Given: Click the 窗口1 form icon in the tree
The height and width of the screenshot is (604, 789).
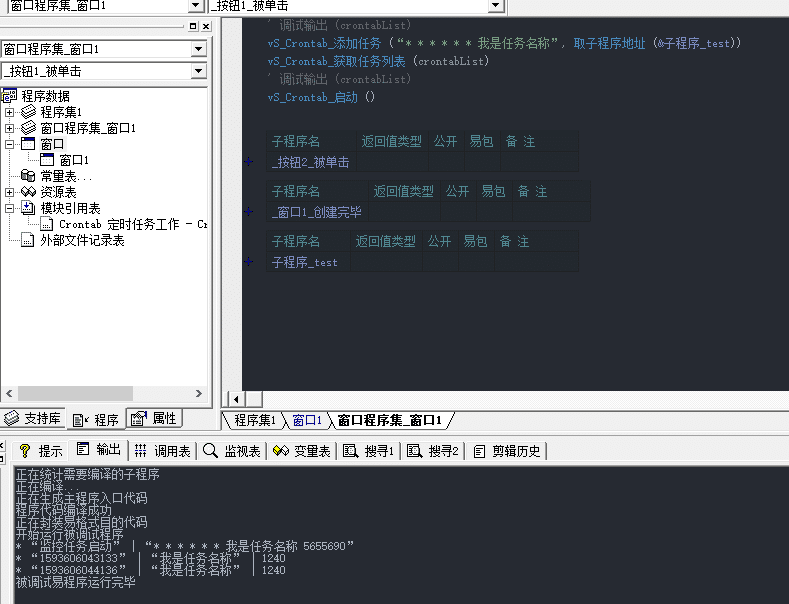Looking at the screenshot, I should pyautogui.click(x=47, y=160).
